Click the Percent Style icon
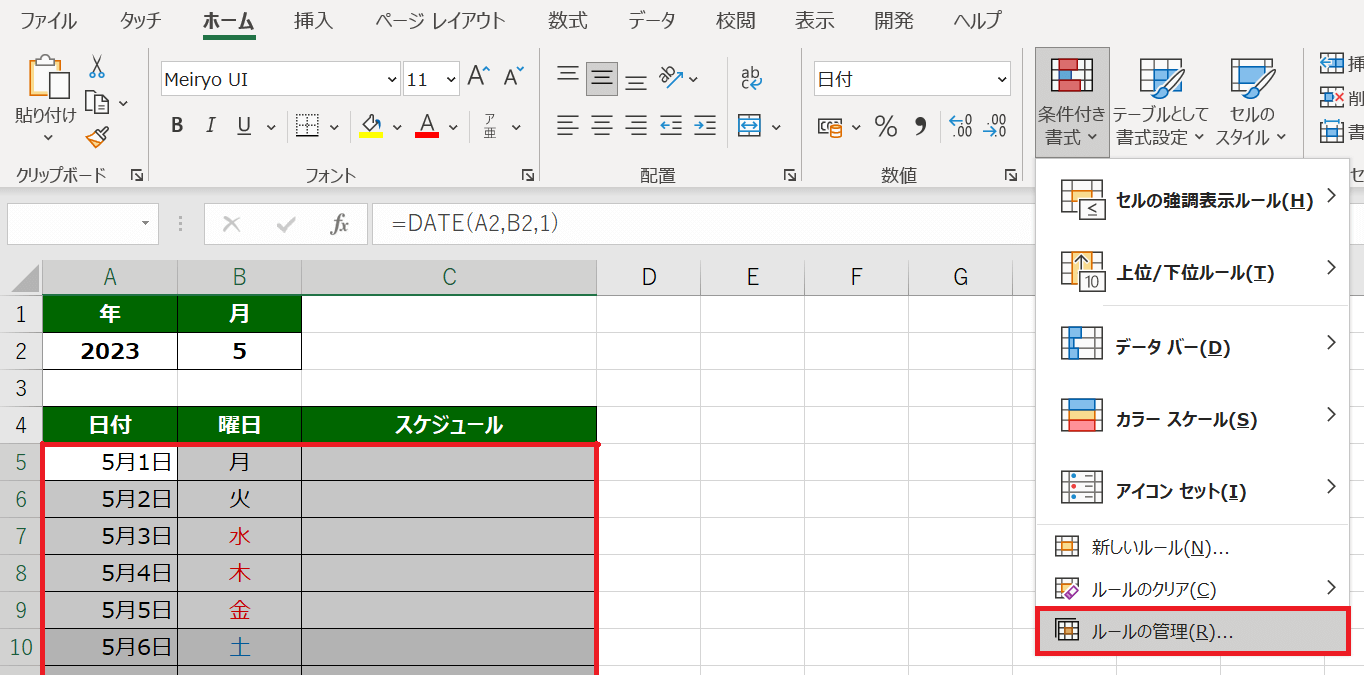The width and height of the screenshot is (1364, 675). click(x=886, y=126)
